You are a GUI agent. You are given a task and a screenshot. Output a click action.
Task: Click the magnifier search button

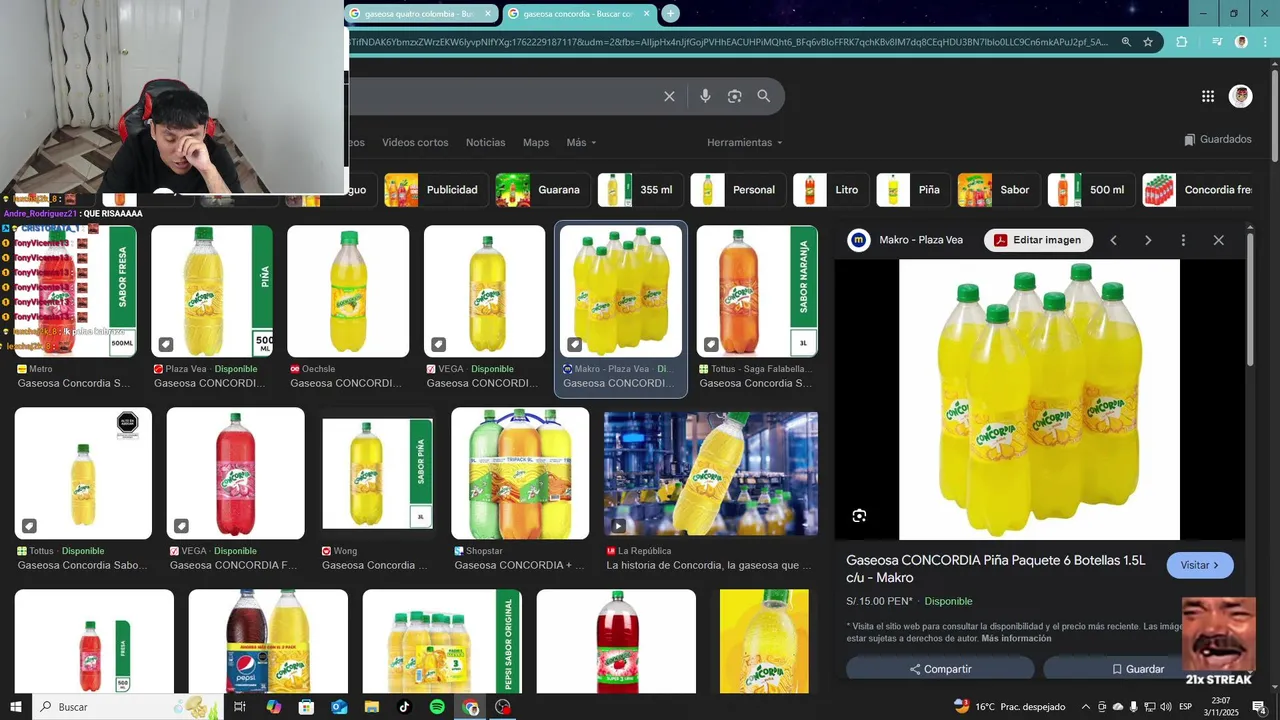pos(764,96)
